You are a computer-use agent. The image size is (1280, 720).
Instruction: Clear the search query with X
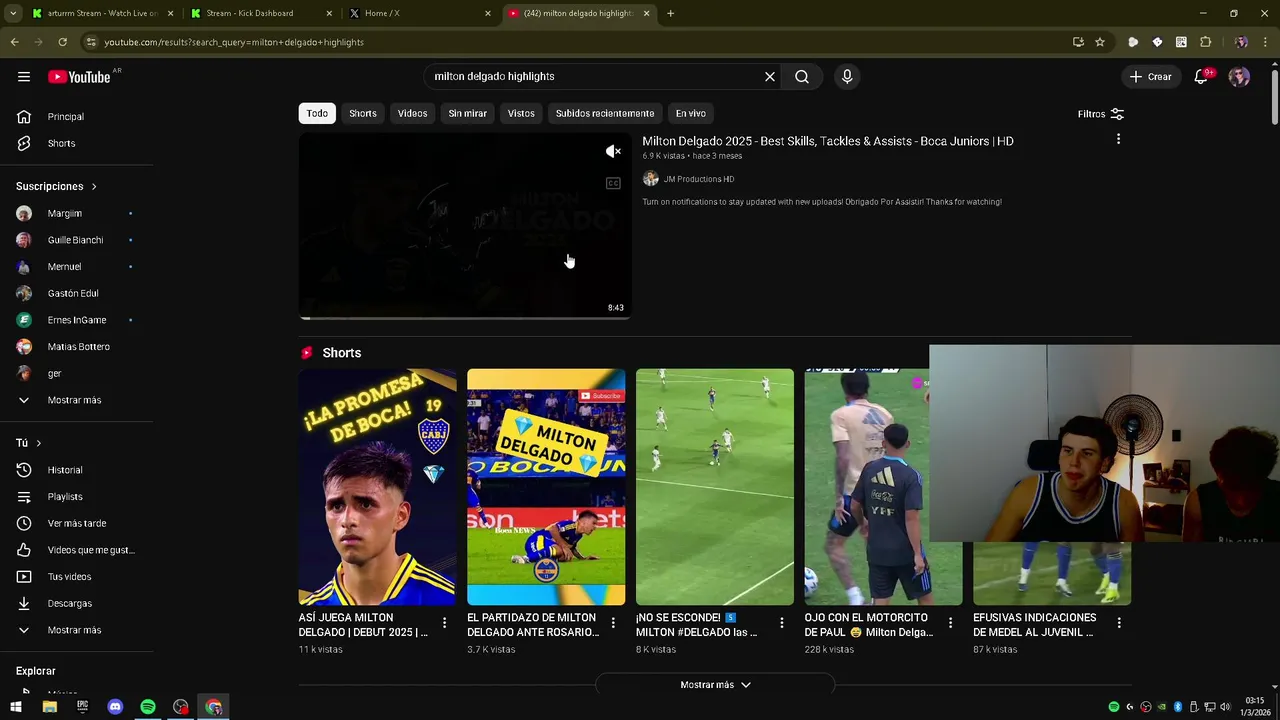pos(770,77)
